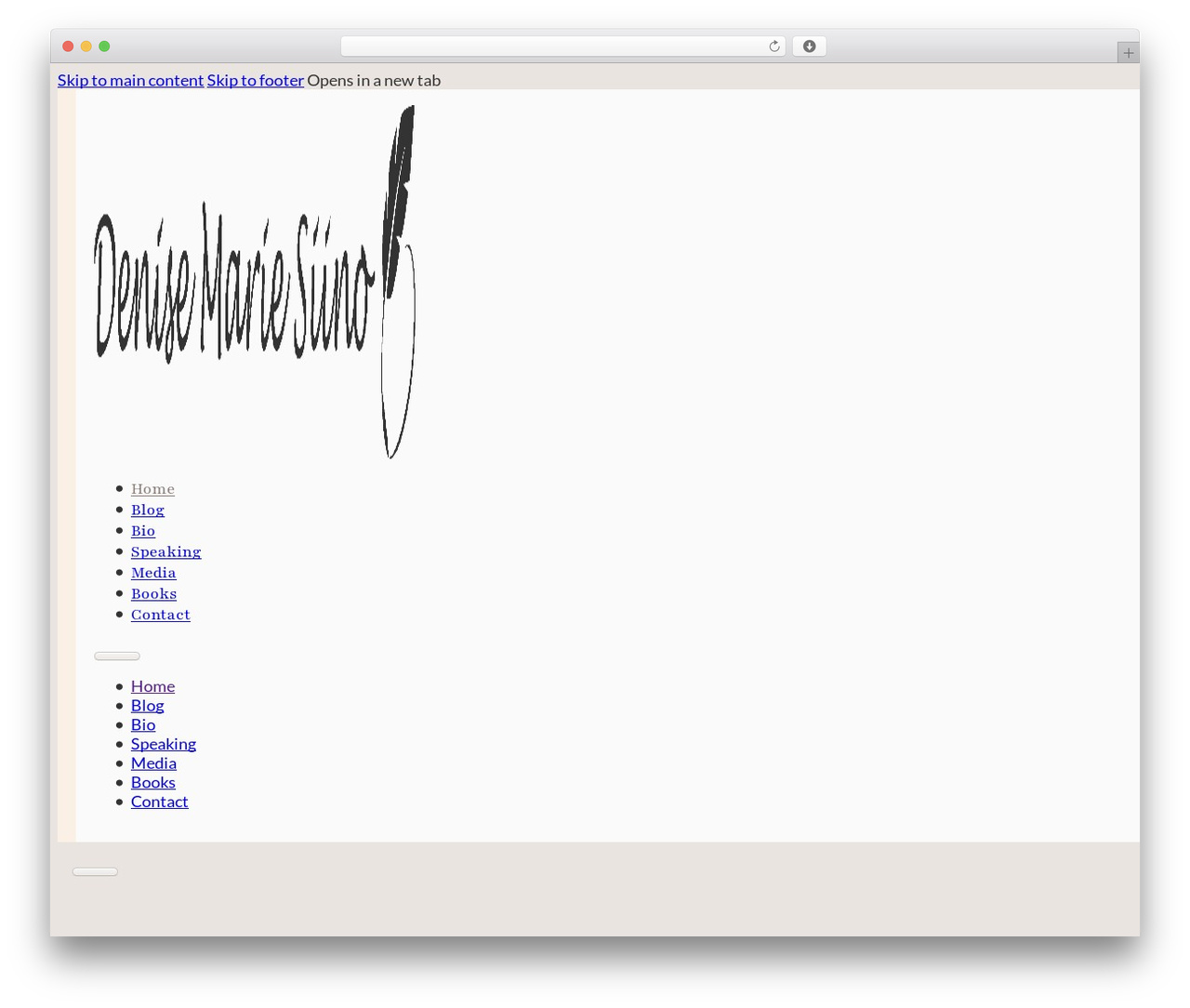The image size is (1190, 1008).
Task: Add a new browser tab with plus icon
Action: [x=1128, y=53]
